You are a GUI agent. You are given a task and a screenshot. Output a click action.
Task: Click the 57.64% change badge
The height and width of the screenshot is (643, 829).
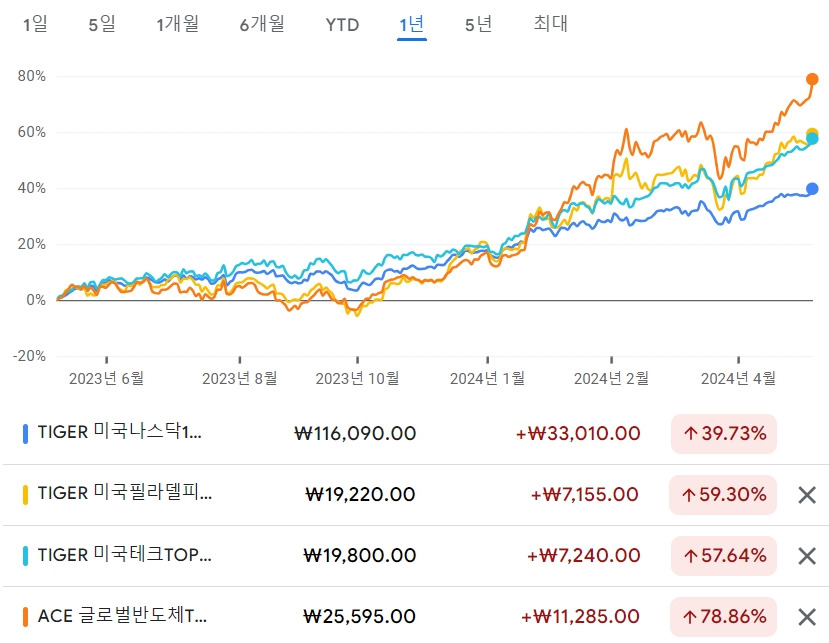(x=722, y=554)
